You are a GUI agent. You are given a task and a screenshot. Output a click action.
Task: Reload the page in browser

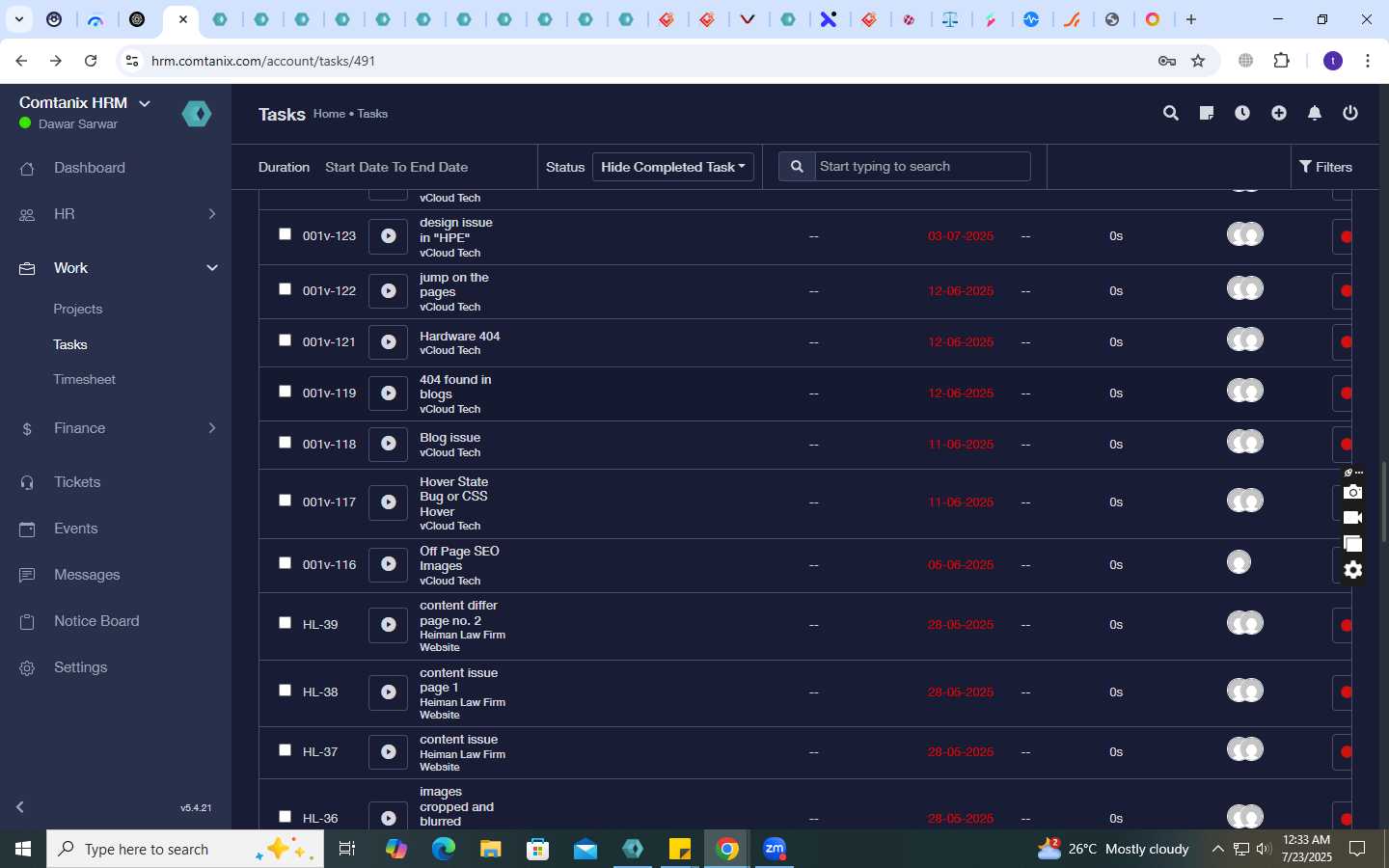click(x=91, y=61)
